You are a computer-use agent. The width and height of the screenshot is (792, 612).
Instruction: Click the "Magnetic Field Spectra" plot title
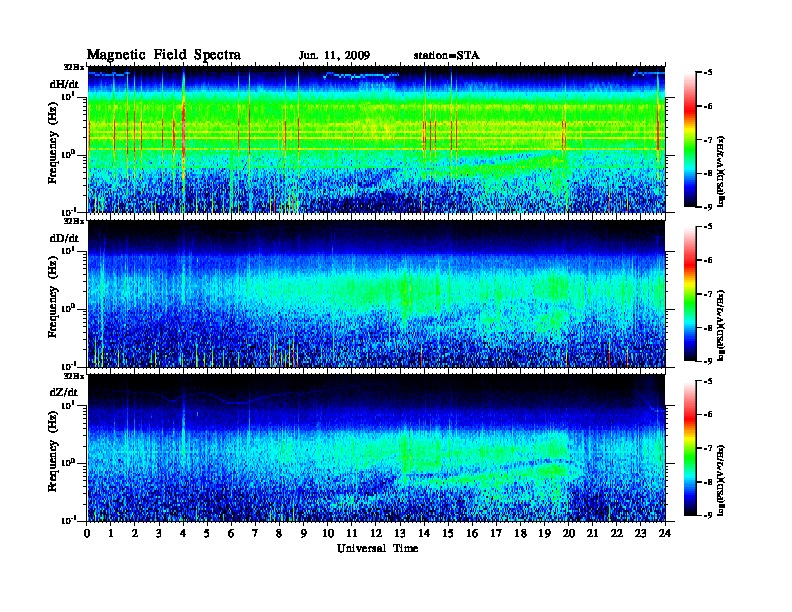164,55
